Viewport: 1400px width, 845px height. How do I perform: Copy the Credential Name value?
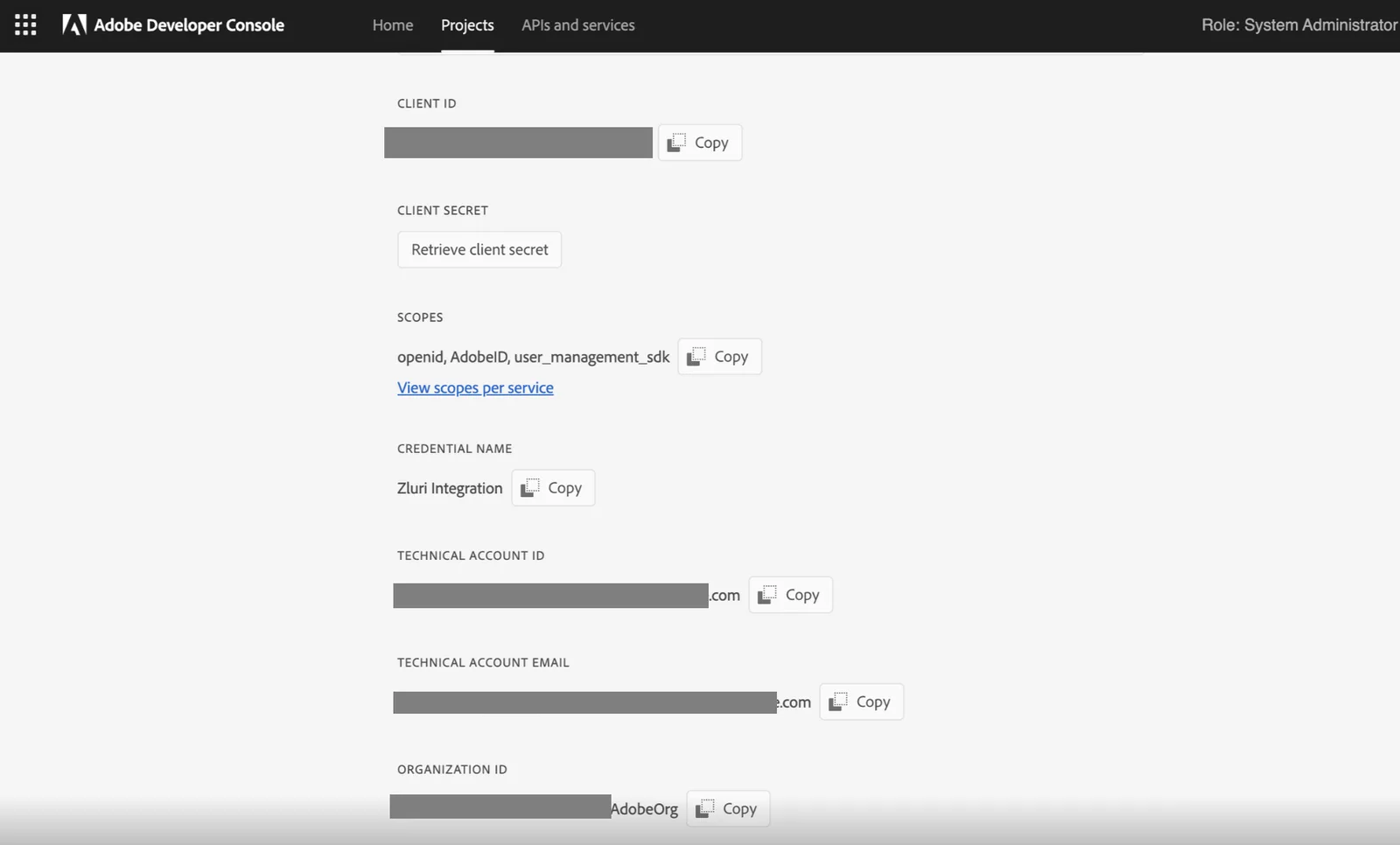click(x=553, y=487)
